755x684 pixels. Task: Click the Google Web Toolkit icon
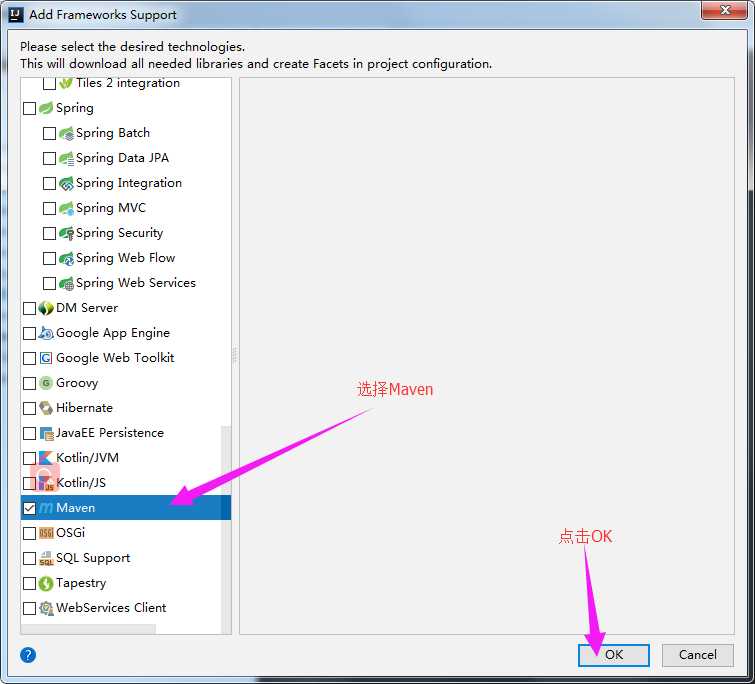(x=46, y=358)
